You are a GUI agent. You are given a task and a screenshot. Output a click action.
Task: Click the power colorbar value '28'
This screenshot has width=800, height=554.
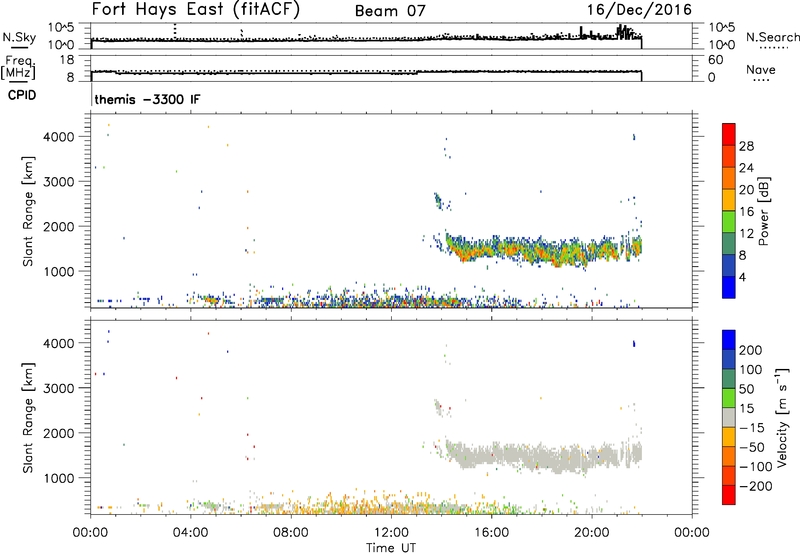[746, 146]
